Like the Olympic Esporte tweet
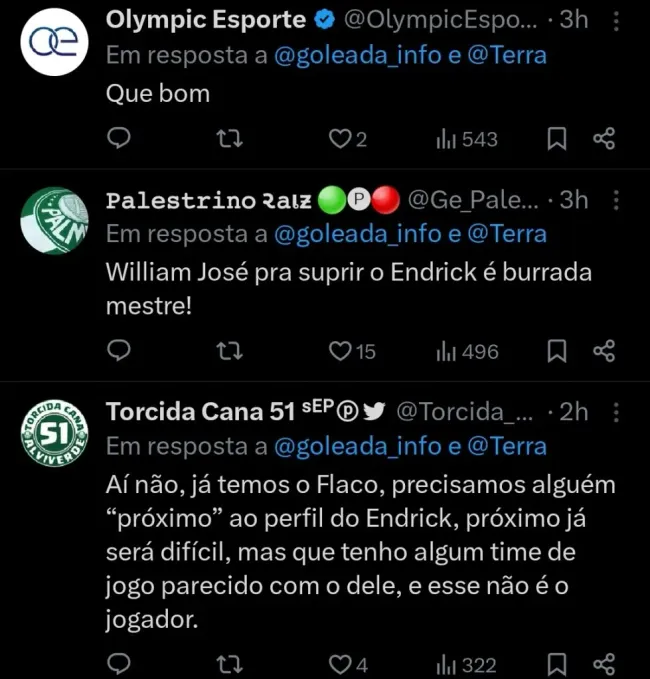Image resolution: width=650 pixels, height=679 pixels. tap(340, 139)
